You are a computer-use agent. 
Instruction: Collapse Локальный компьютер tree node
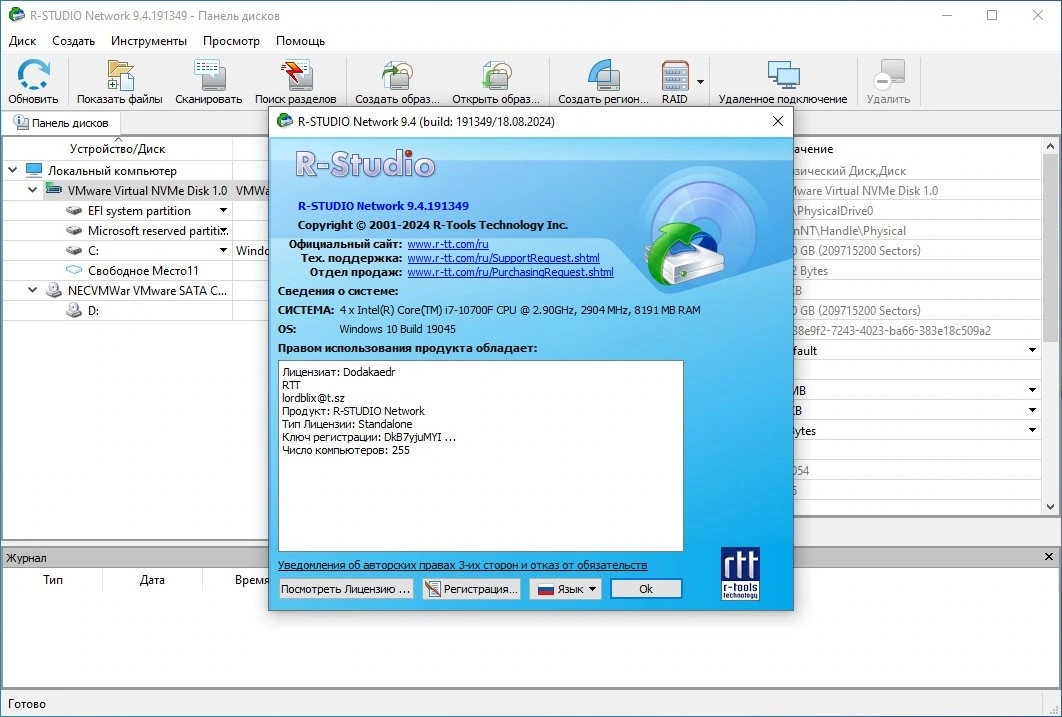(13, 170)
